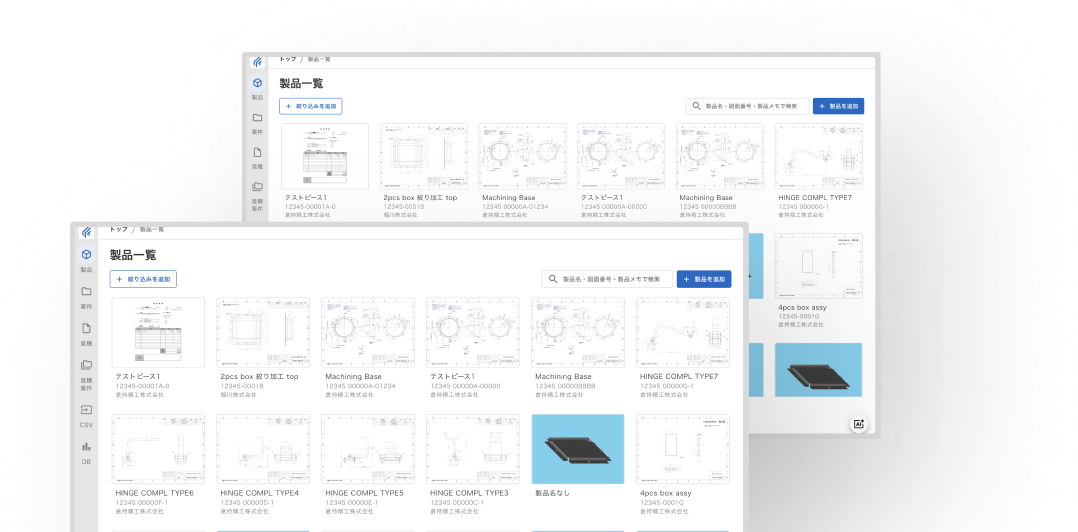Click the 12345 00000D-1 drawing number

[x=247, y=503]
